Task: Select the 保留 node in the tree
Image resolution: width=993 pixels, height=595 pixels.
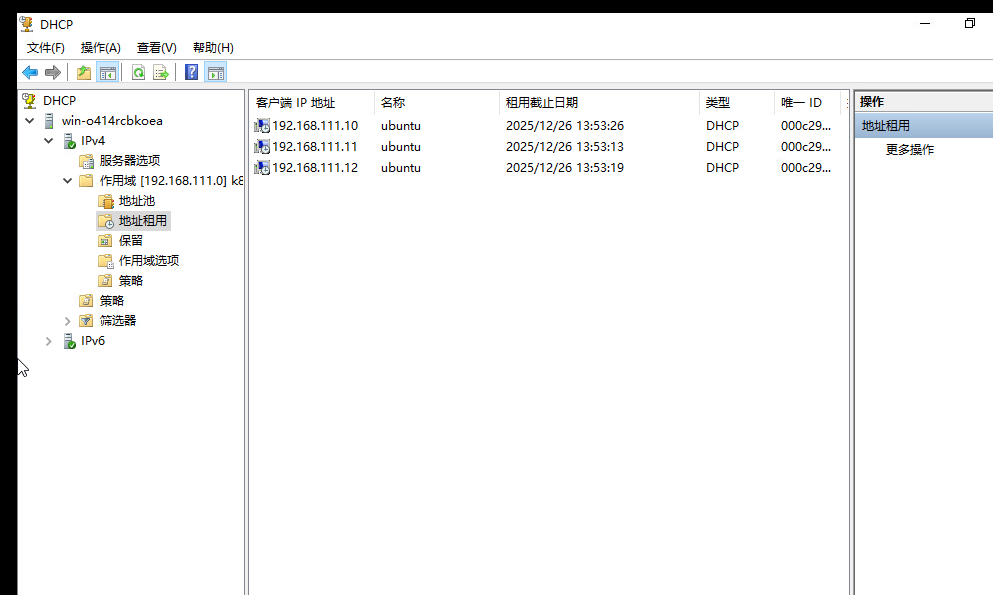Action: pyautogui.click(x=130, y=241)
